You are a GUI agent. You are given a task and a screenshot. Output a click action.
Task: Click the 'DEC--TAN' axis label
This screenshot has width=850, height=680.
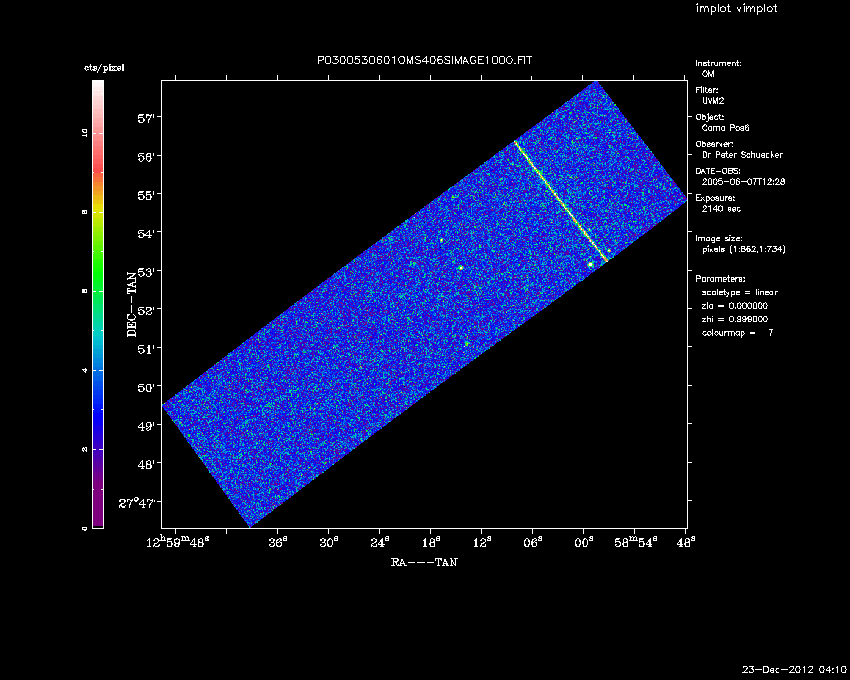click(132, 304)
